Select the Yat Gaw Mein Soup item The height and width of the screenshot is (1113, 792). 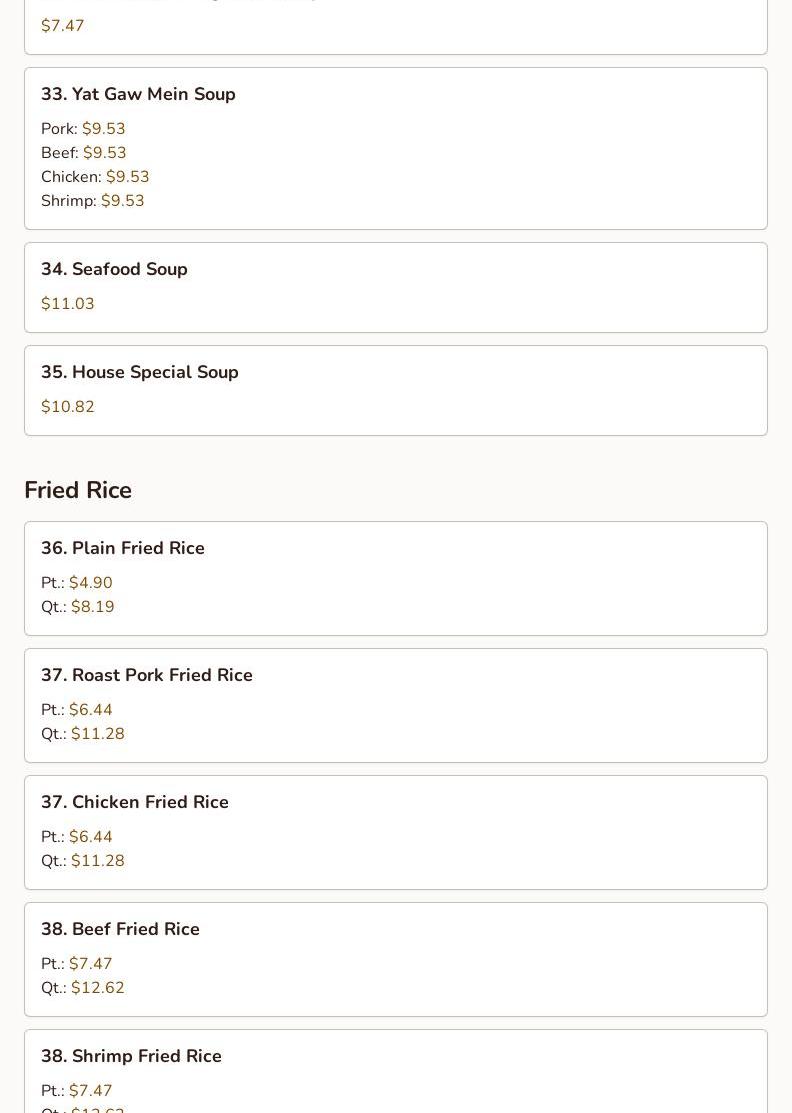(x=396, y=148)
